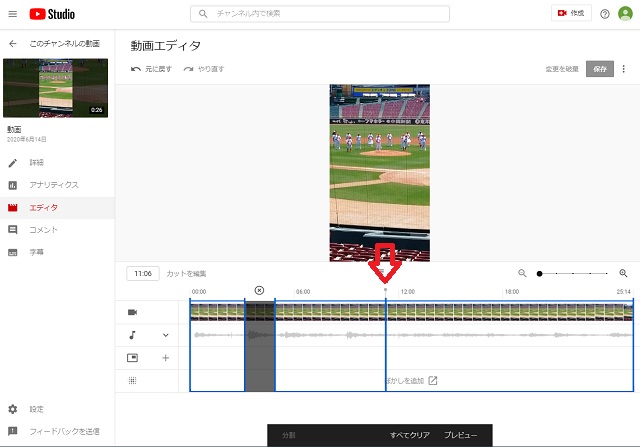Screen dimensions: 640x447
Task: Click the end screen track icon
Action: (132, 358)
